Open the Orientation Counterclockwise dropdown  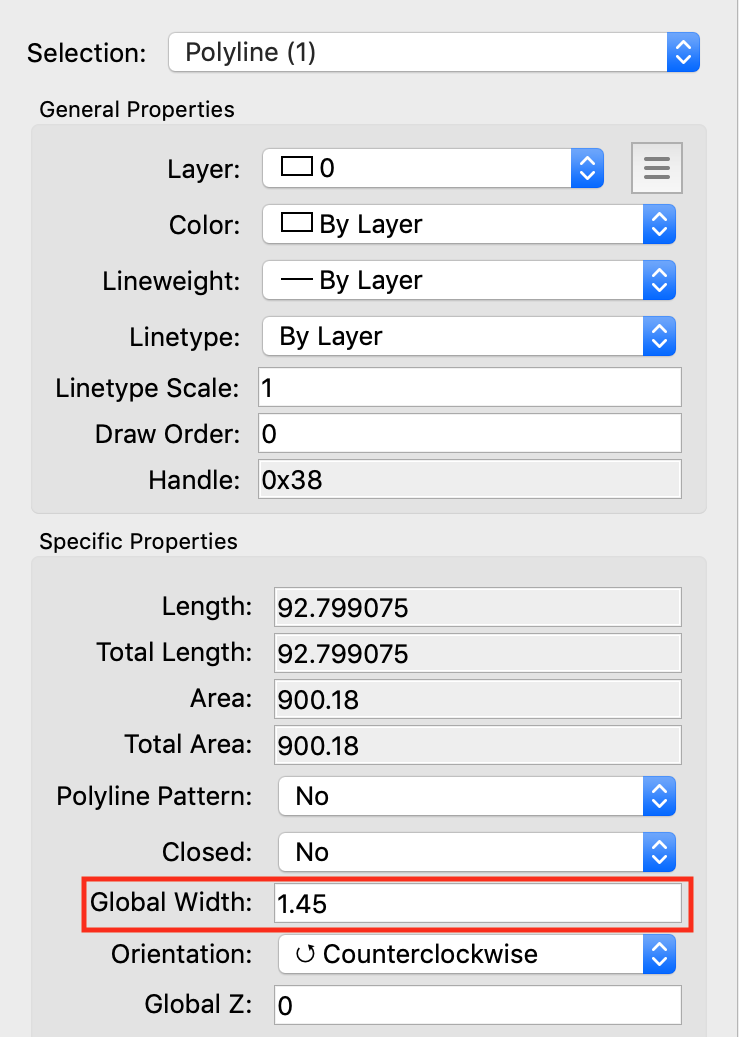[x=477, y=955]
